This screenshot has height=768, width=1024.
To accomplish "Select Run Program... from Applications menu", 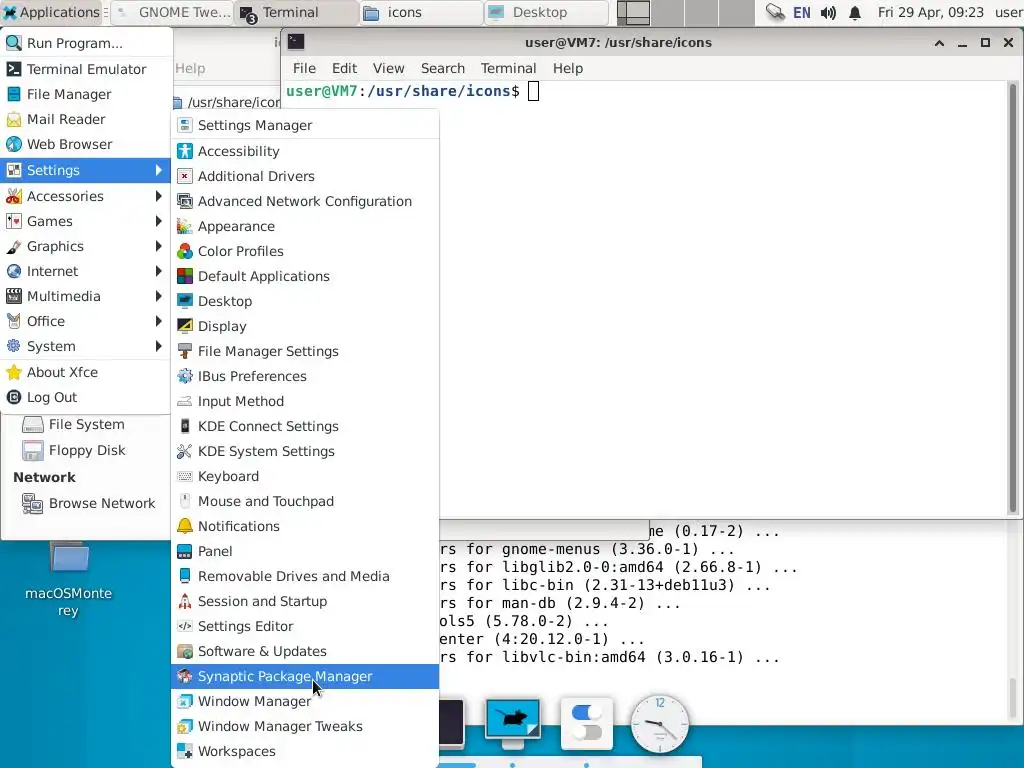I will coord(86,43).
